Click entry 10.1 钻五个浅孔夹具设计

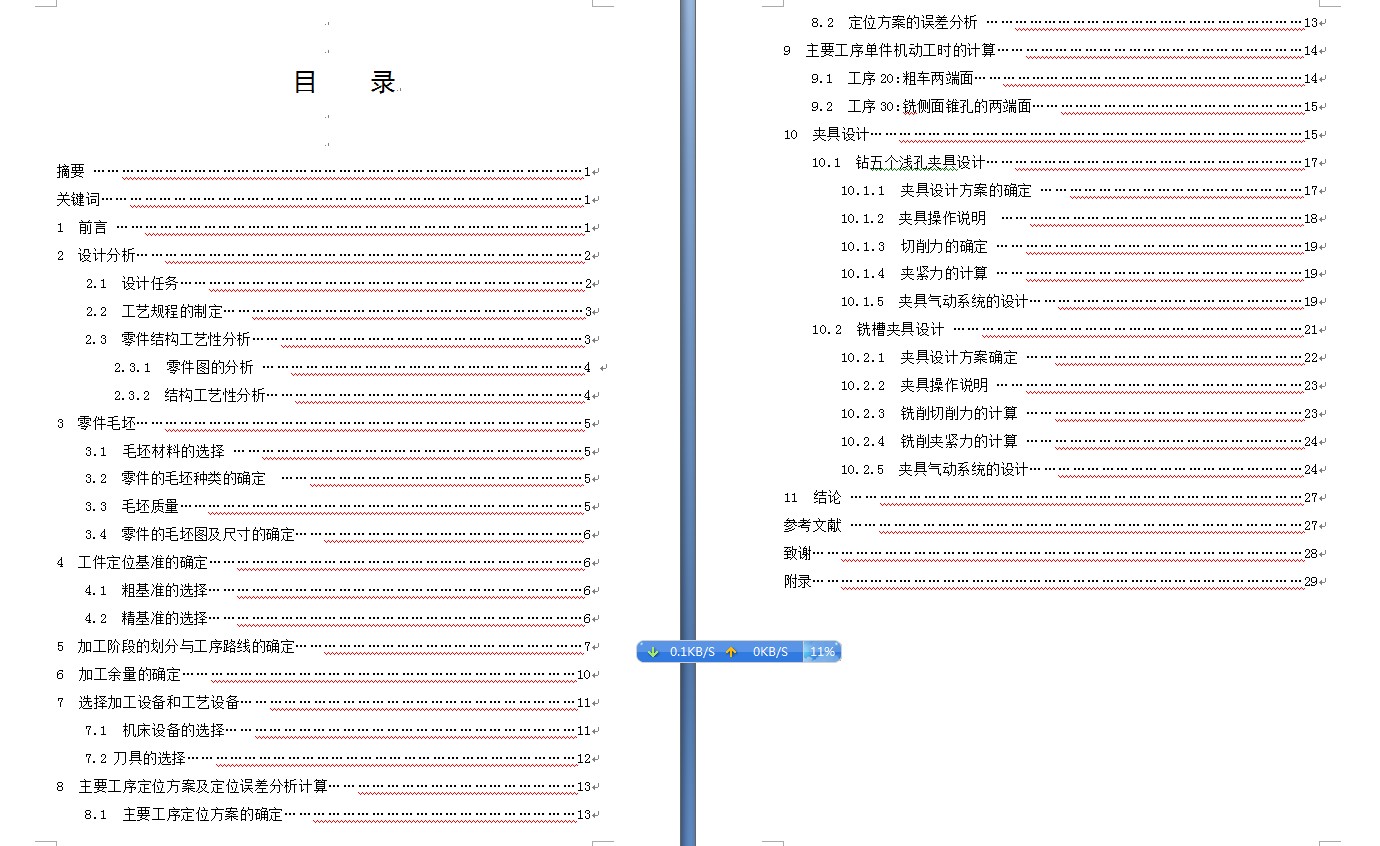(x=1065, y=162)
